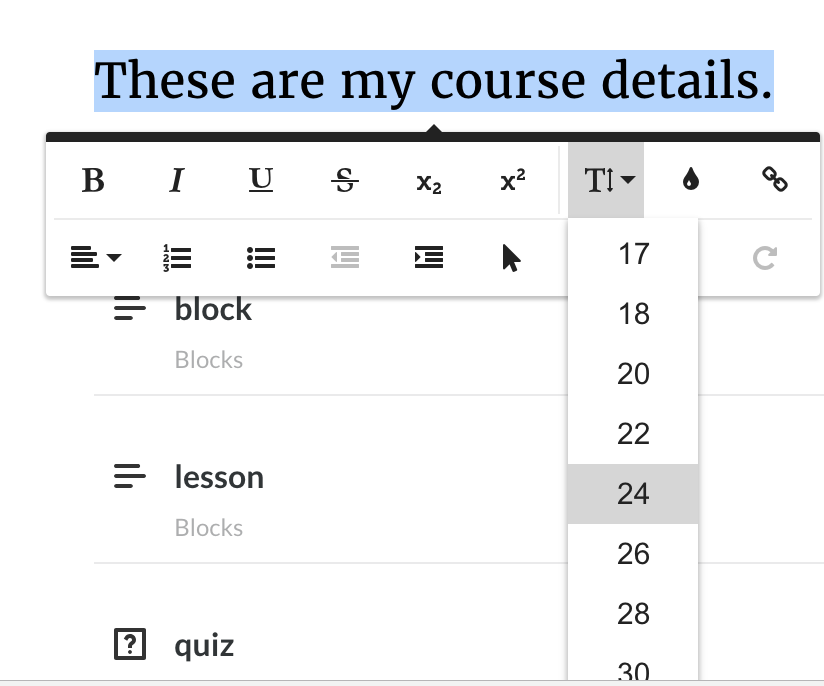Screen dimensions: 824x686
Task: Create an unordered bullet list
Action: (261, 258)
